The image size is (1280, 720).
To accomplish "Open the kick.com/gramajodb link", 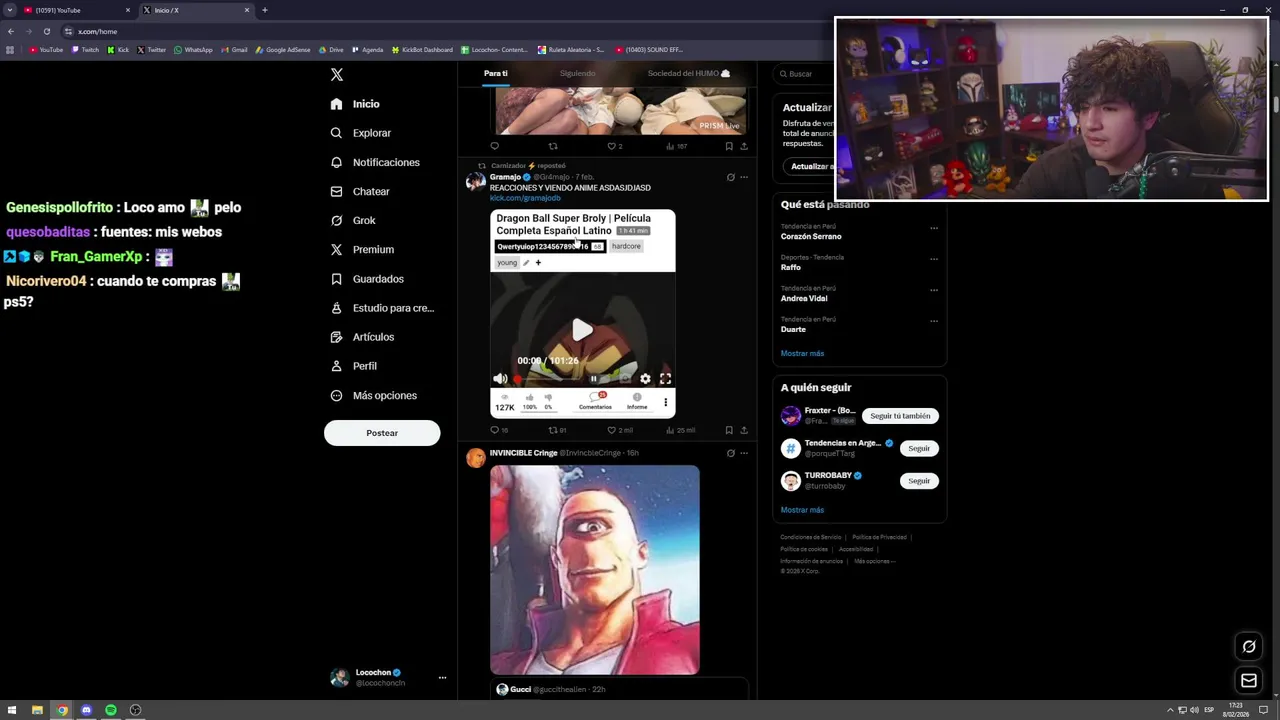I will 525,198.
